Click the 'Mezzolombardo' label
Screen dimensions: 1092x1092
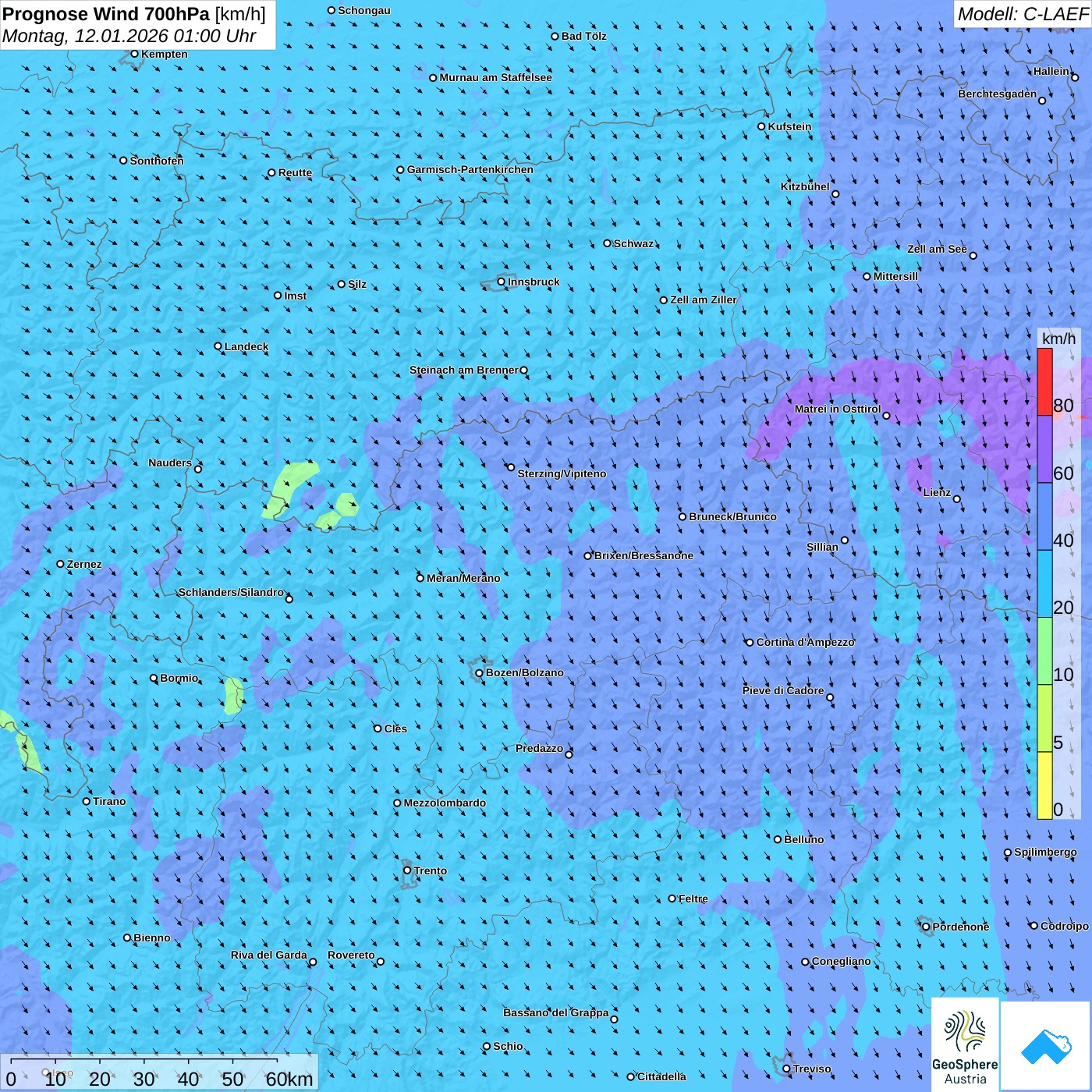pyautogui.click(x=445, y=803)
